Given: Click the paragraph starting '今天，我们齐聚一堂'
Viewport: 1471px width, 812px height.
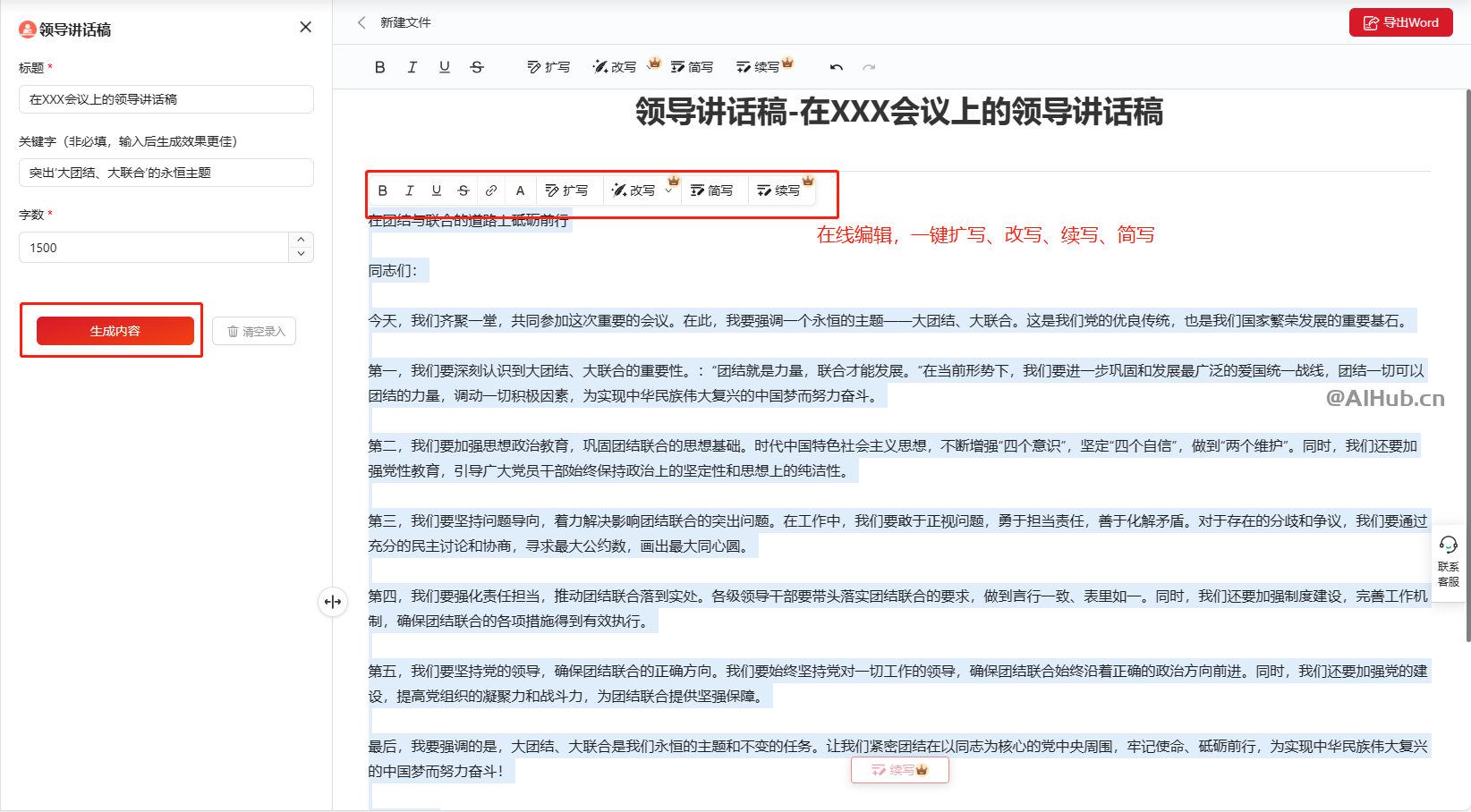Looking at the screenshot, I should pyautogui.click(x=892, y=321).
